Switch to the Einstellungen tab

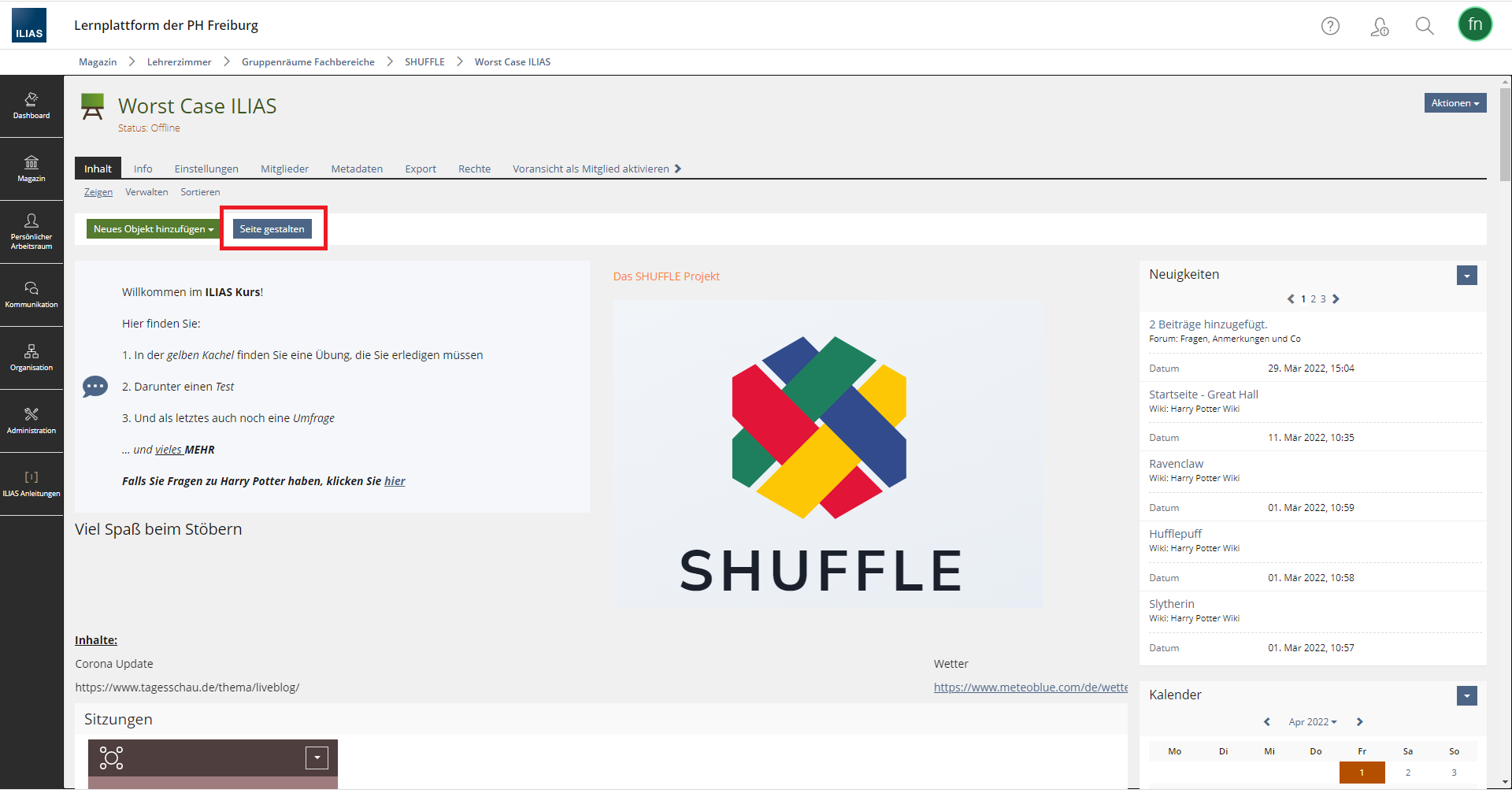(x=206, y=169)
